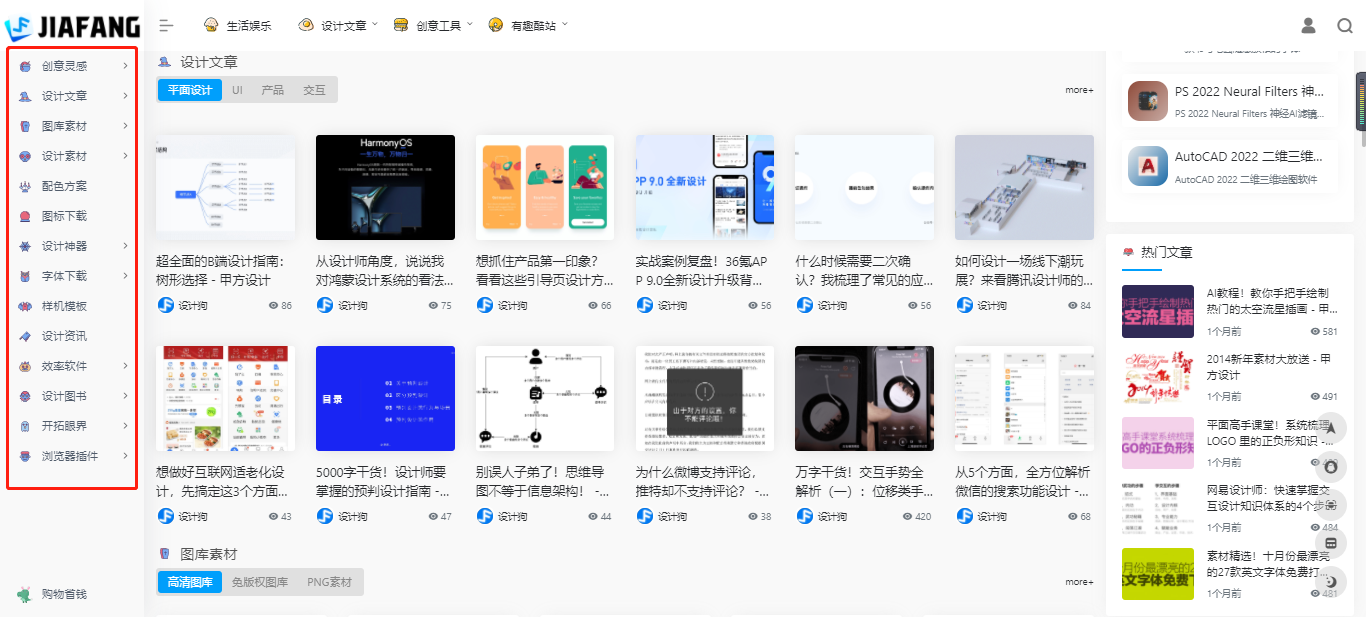Toggle the sidebar collapse hamburger icon
Screen dimensions: 1366x617
pos(167,26)
